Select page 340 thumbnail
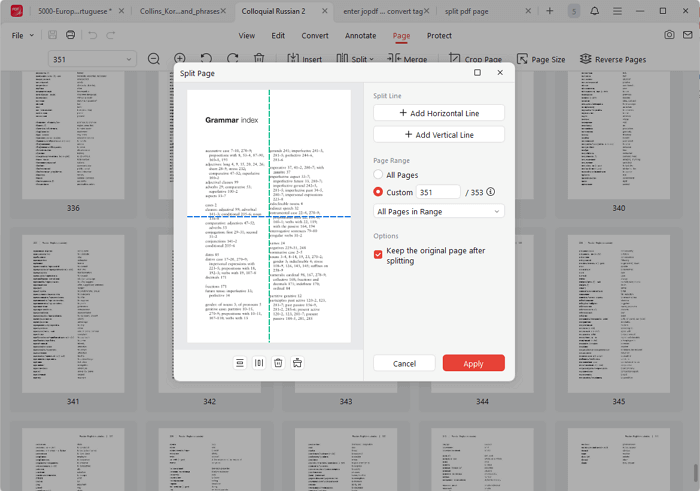 tap(619, 135)
